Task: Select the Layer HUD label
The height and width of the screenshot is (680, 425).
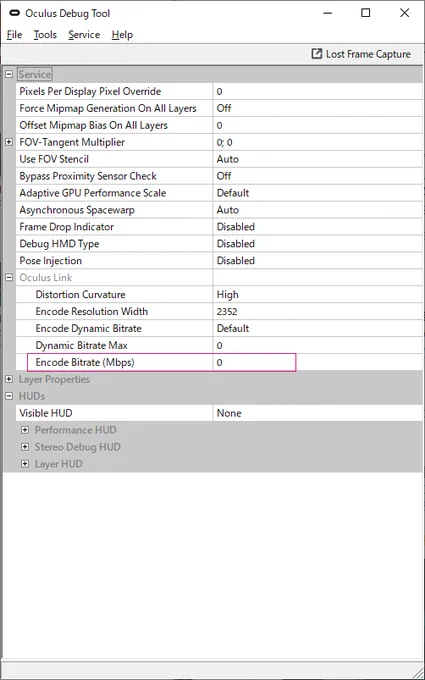Action: coord(59,464)
